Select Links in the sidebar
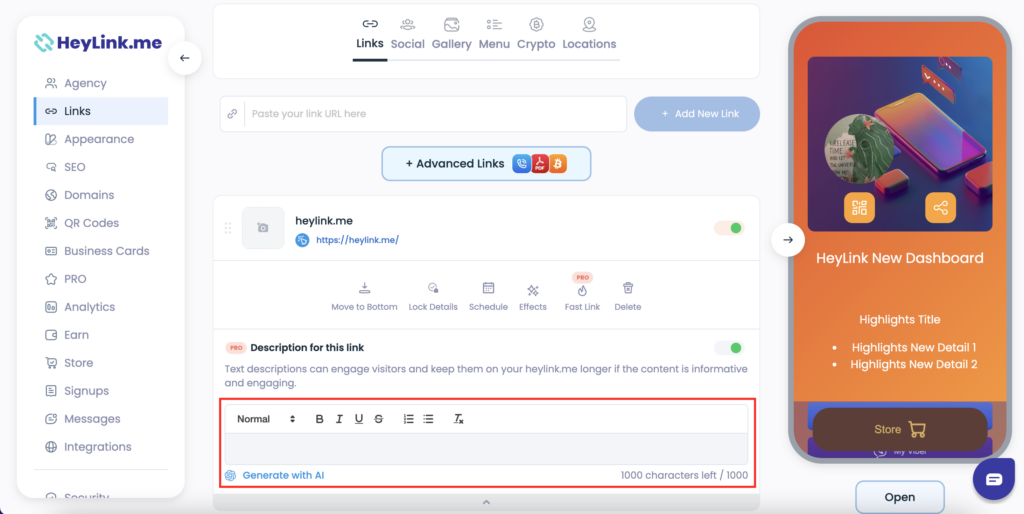Viewport: 1024px width, 514px height. pyautogui.click(x=101, y=111)
